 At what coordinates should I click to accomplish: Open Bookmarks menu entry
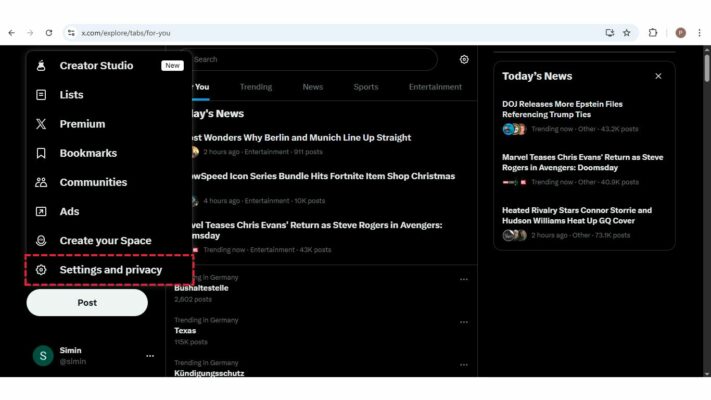(109, 153)
